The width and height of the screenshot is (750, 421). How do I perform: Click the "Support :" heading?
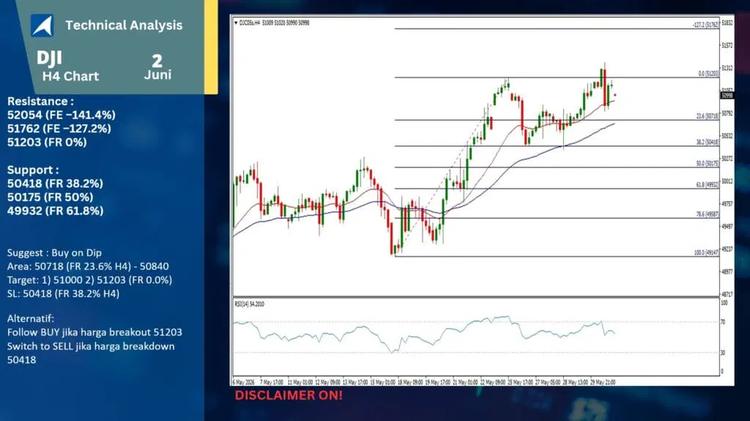point(33,170)
